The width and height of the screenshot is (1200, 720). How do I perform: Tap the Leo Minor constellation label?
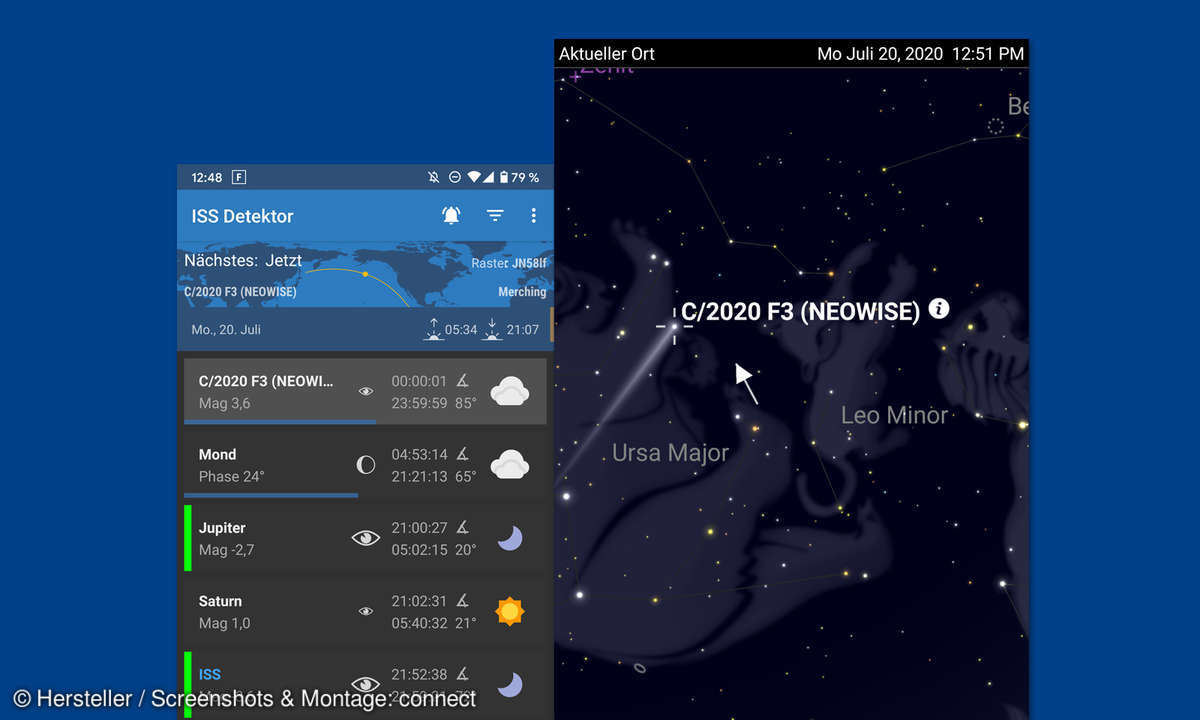894,415
